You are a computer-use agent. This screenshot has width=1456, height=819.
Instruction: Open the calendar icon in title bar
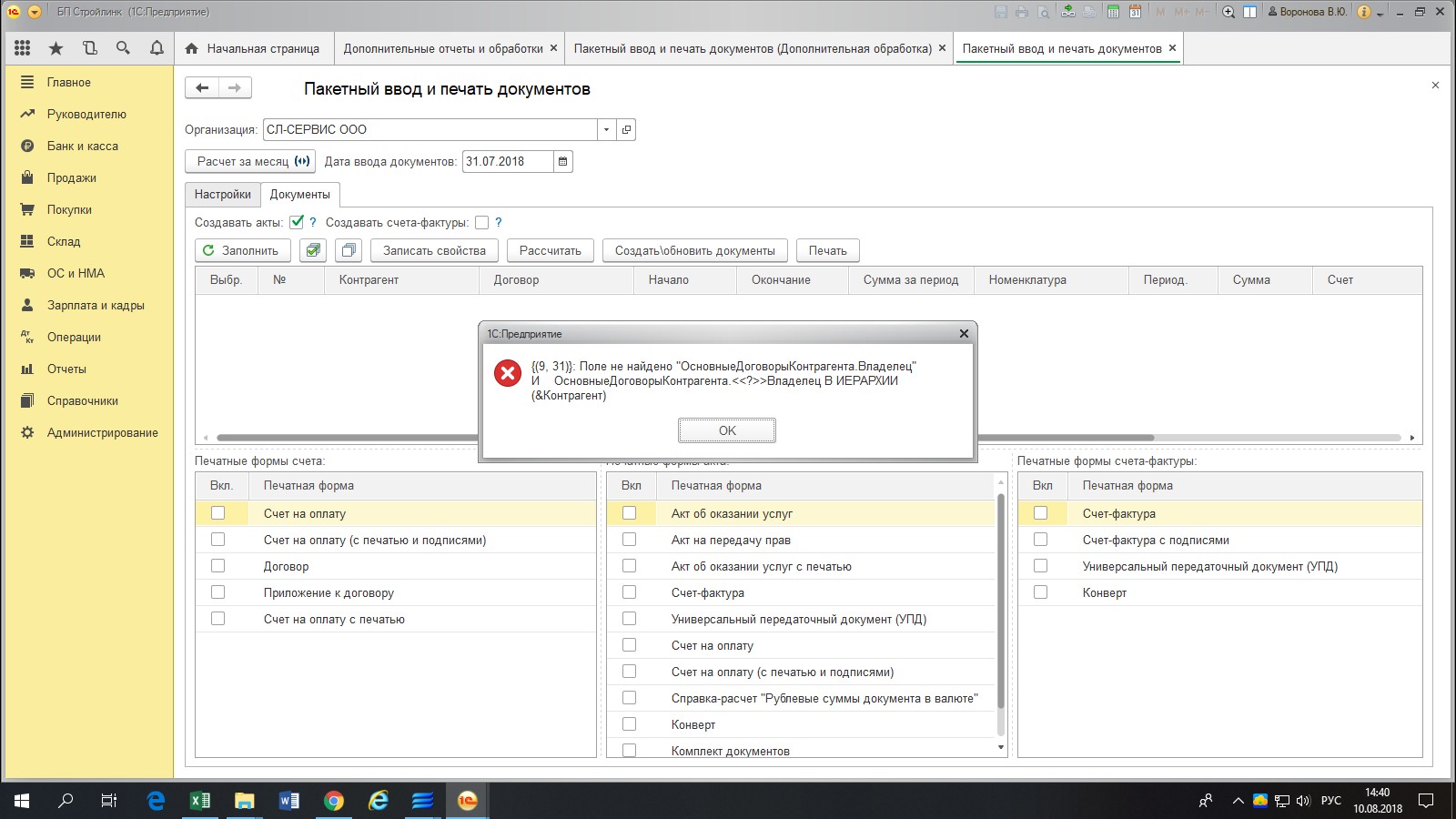(x=1135, y=12)
